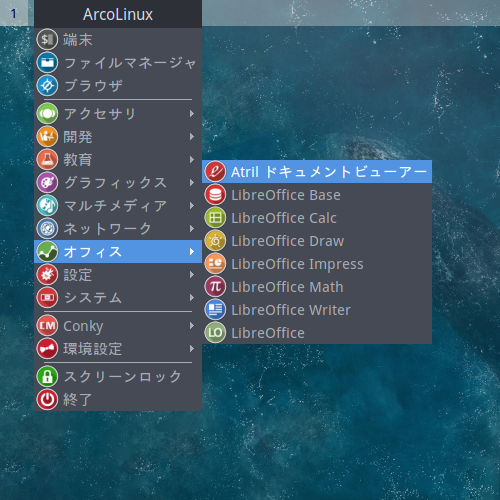
Task: Select workspace 1 in the top bar
Action: (14, 13)
